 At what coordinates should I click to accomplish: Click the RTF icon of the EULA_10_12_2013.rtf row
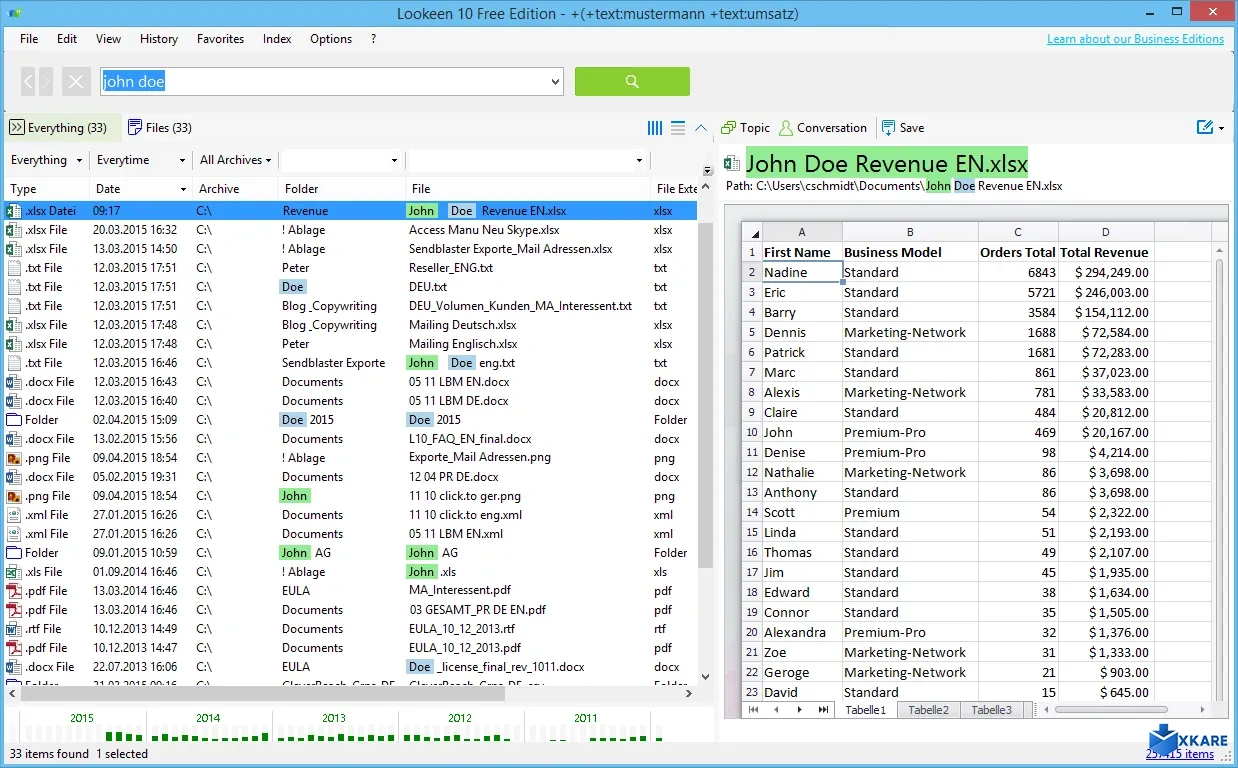(x=14, y=629)
